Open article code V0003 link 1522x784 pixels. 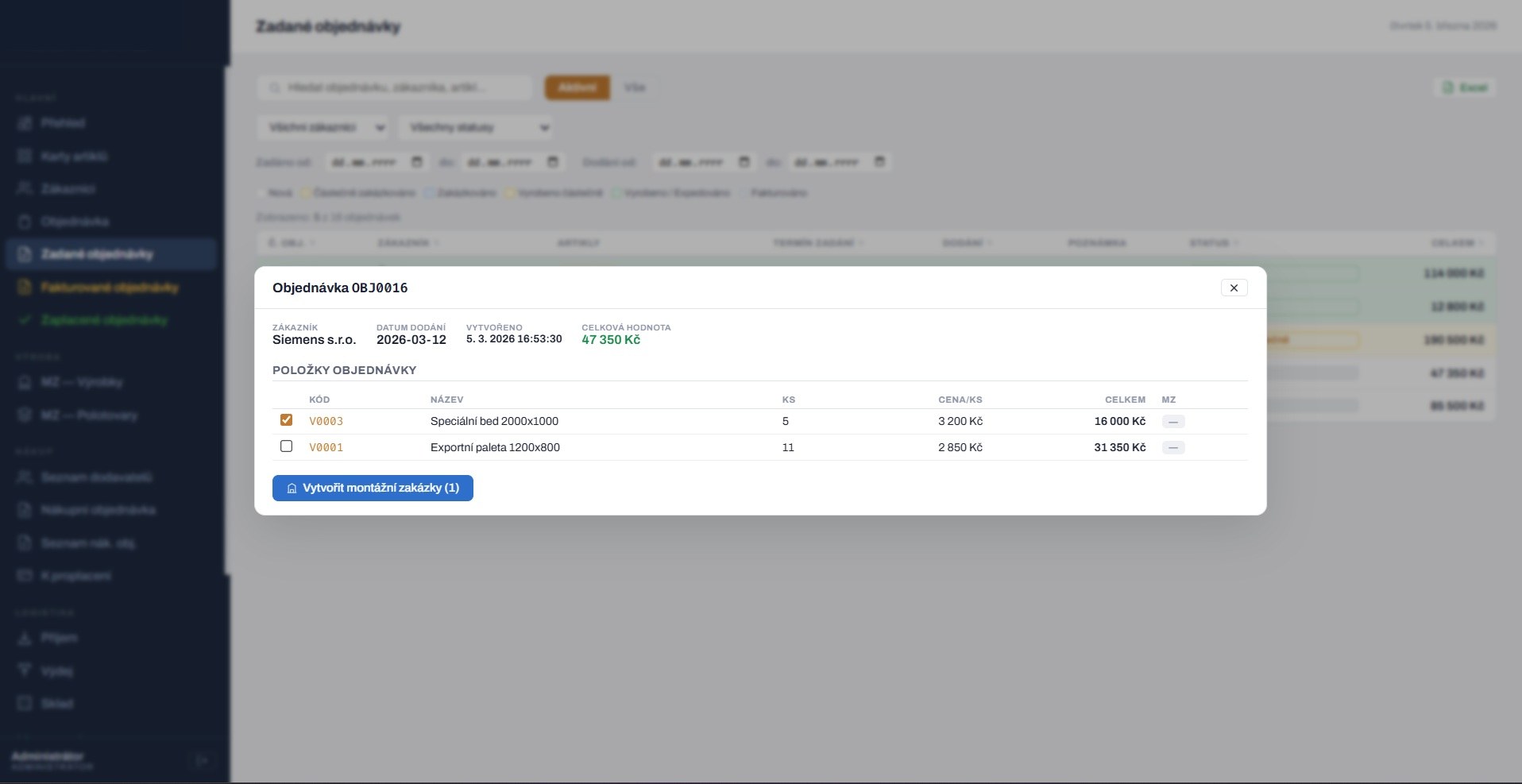326,421
